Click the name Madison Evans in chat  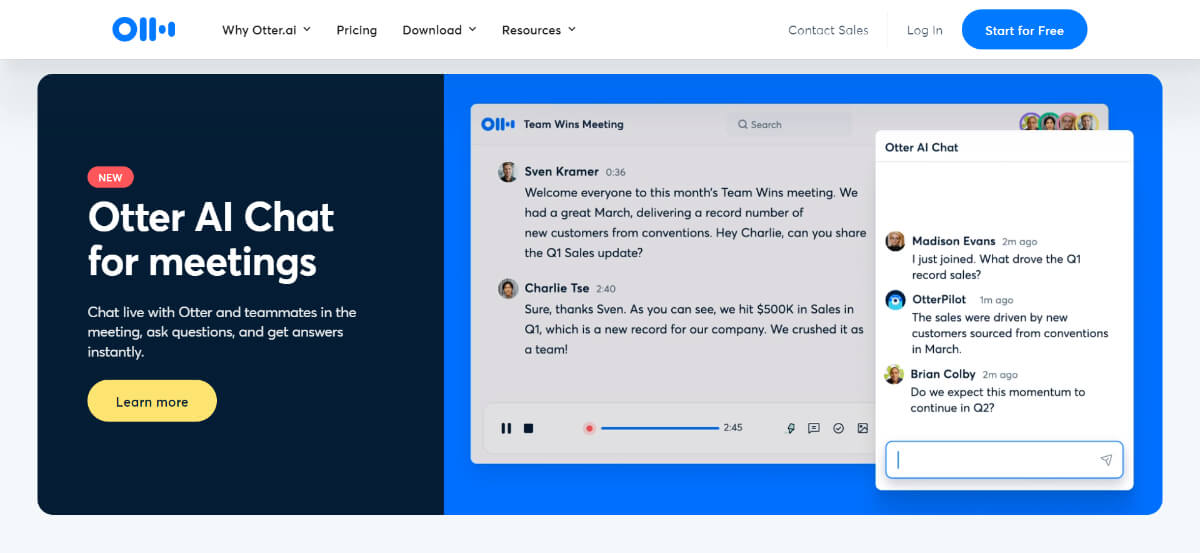[953, 241]
